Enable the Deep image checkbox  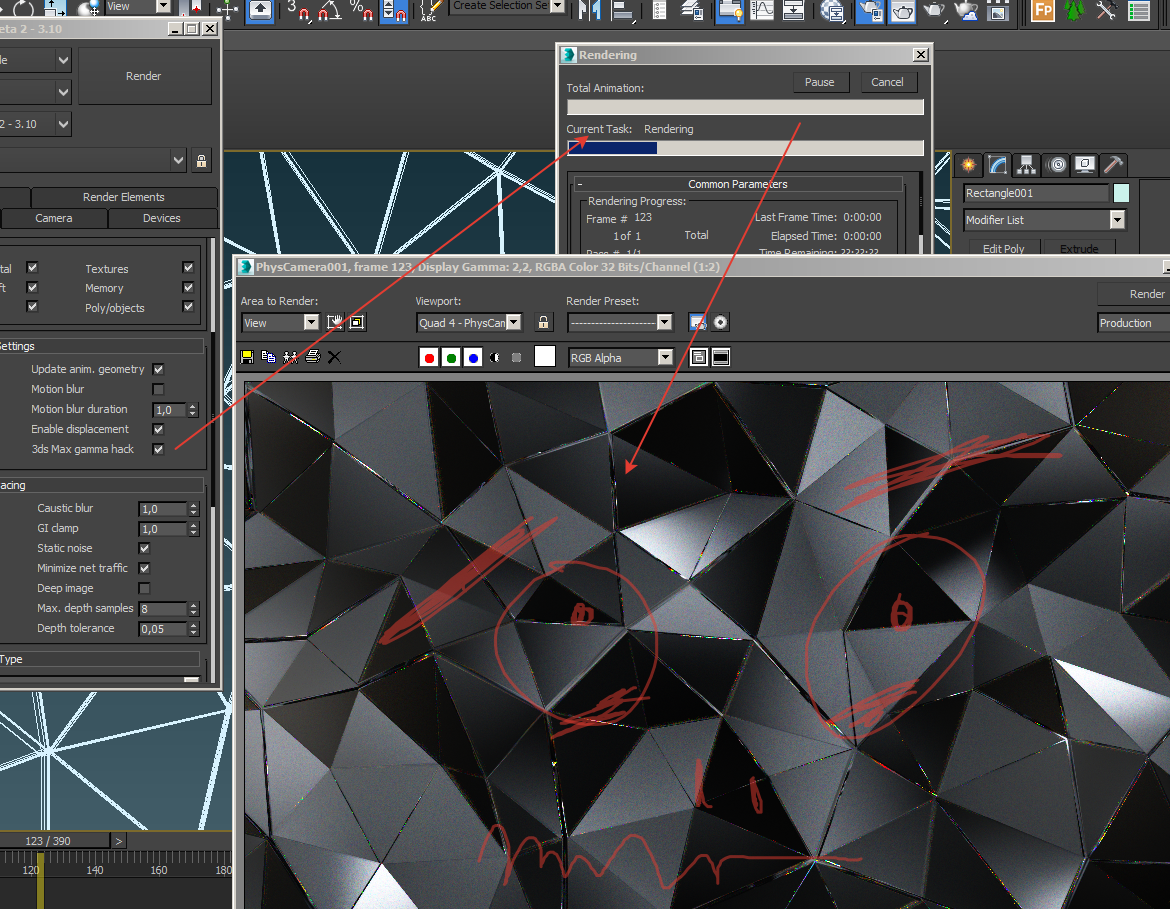coord(145,588)
